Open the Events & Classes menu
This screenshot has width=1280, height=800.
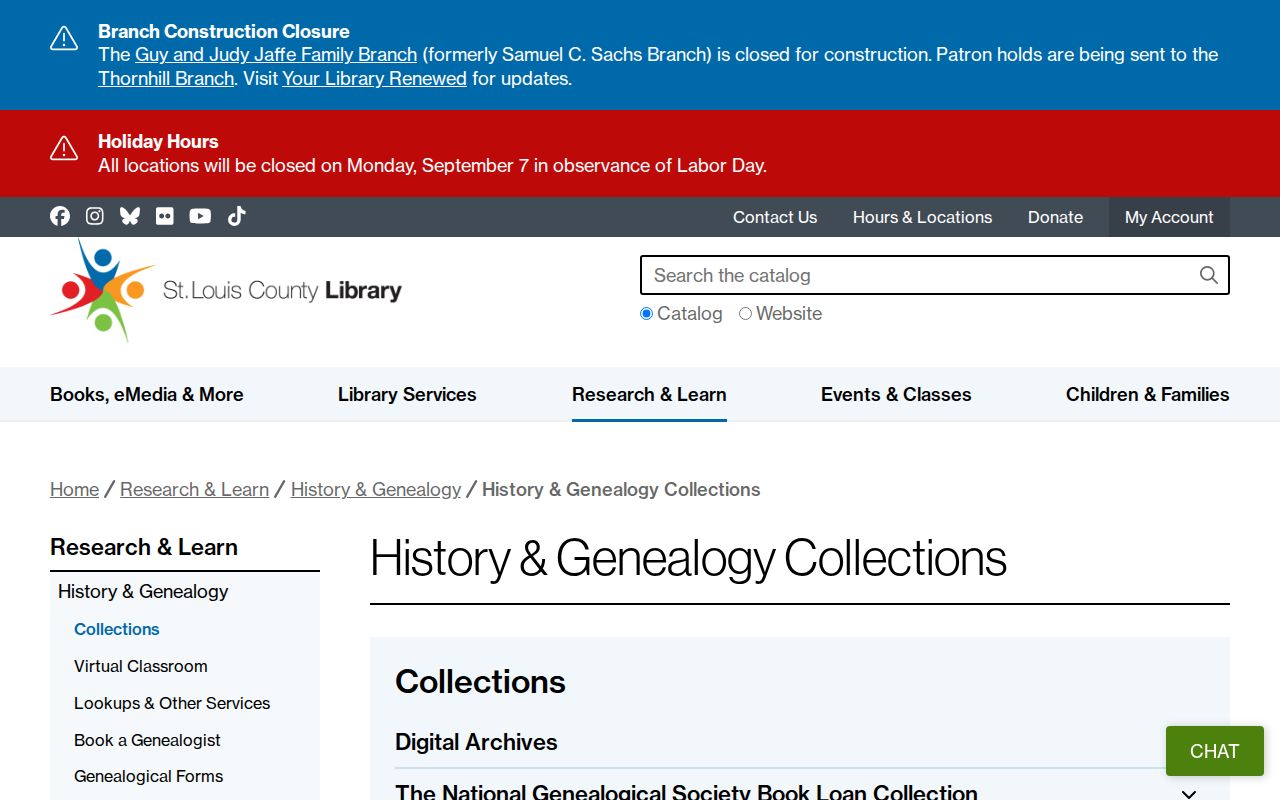[896, 394]
